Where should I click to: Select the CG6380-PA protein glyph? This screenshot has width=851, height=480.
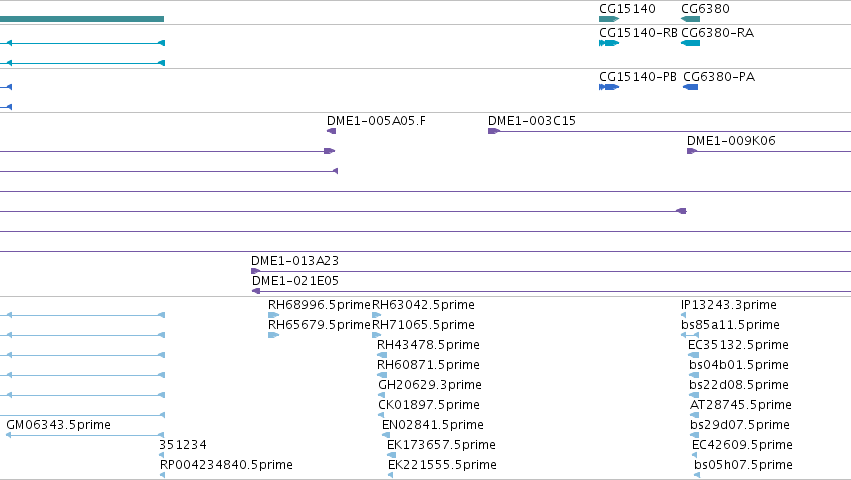pos(690,87)
